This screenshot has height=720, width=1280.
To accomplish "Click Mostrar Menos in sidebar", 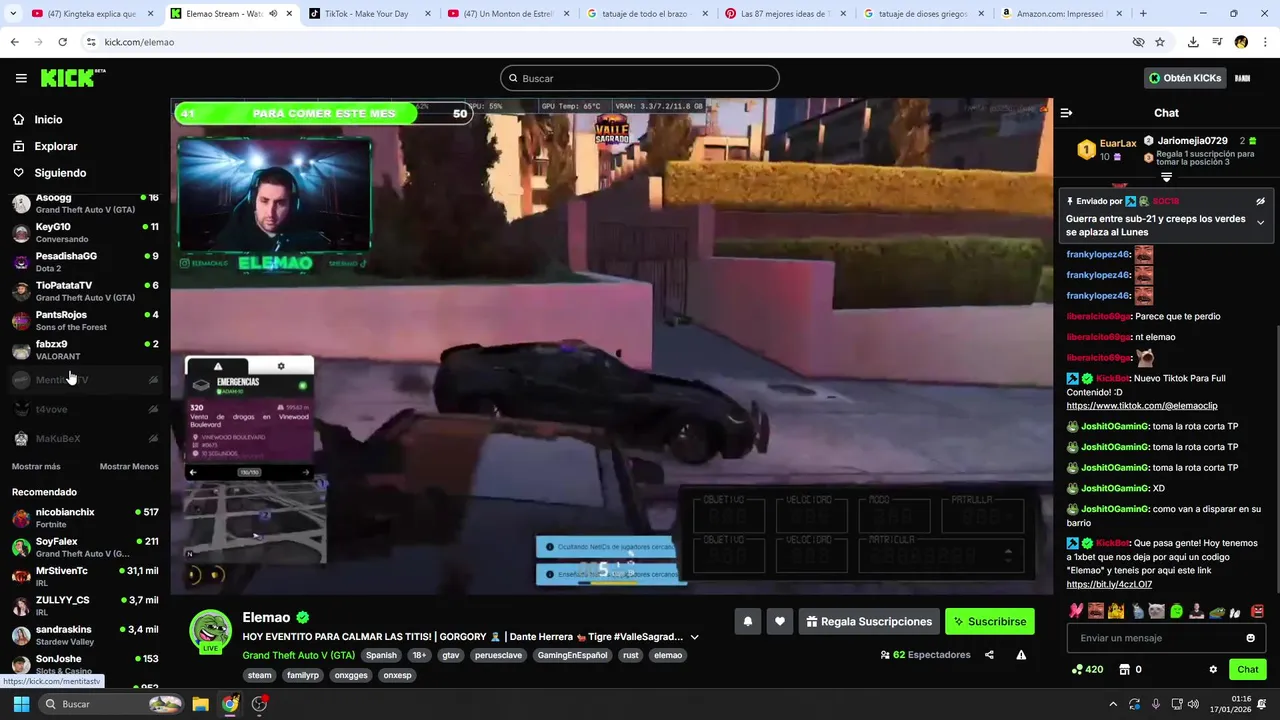I will click(x=129, y=466).
